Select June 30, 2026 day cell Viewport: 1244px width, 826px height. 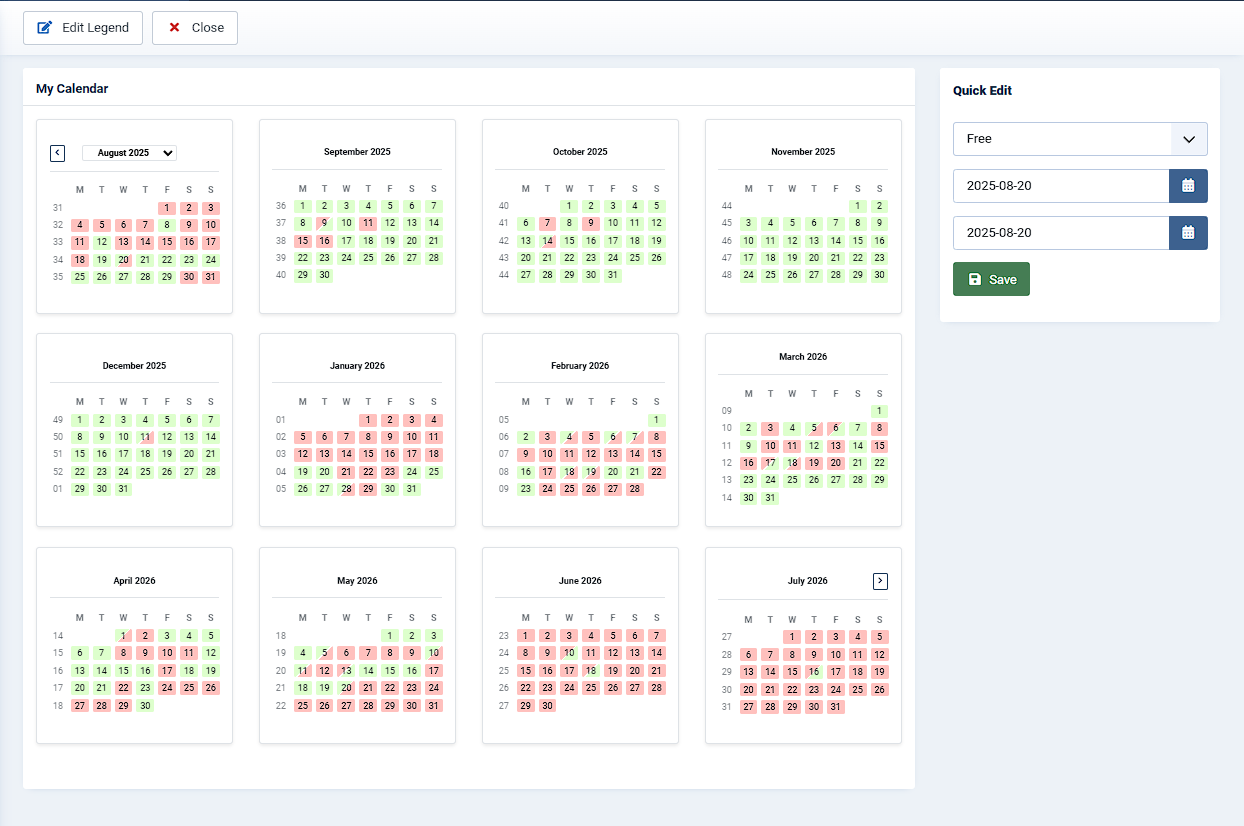point(547,705)
